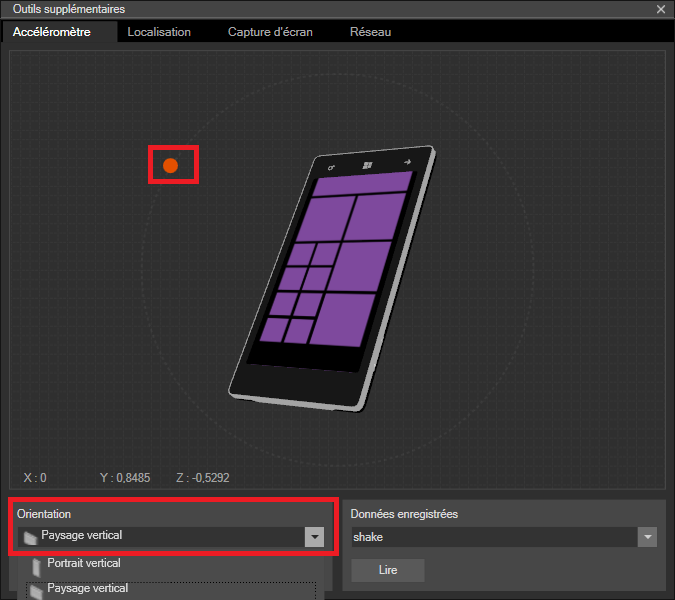Open the Données enregistrées dropdown arrow
Viewport: 675px width, 600px height.
click(x=648, y=538)
